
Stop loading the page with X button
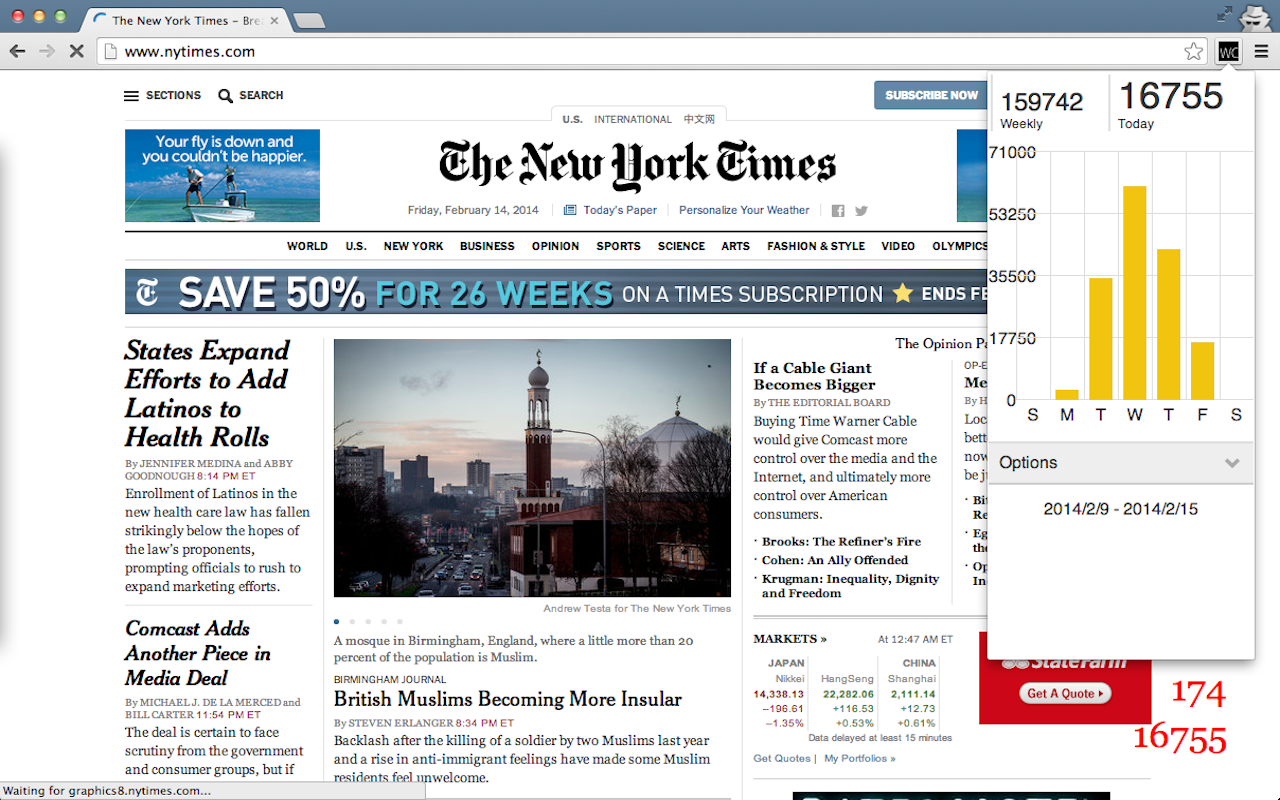pyautogui.click(x=76, y=51)
